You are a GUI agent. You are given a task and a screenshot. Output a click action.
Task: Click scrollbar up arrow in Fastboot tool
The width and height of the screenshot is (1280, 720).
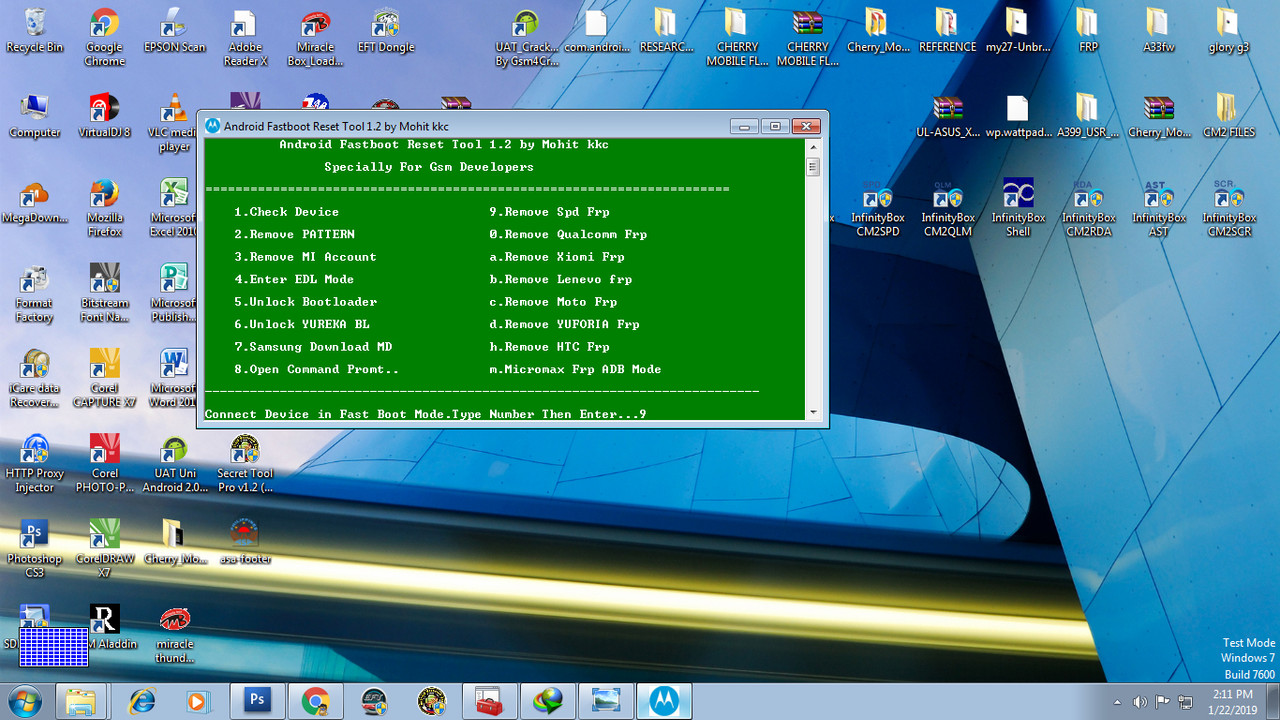813,147
